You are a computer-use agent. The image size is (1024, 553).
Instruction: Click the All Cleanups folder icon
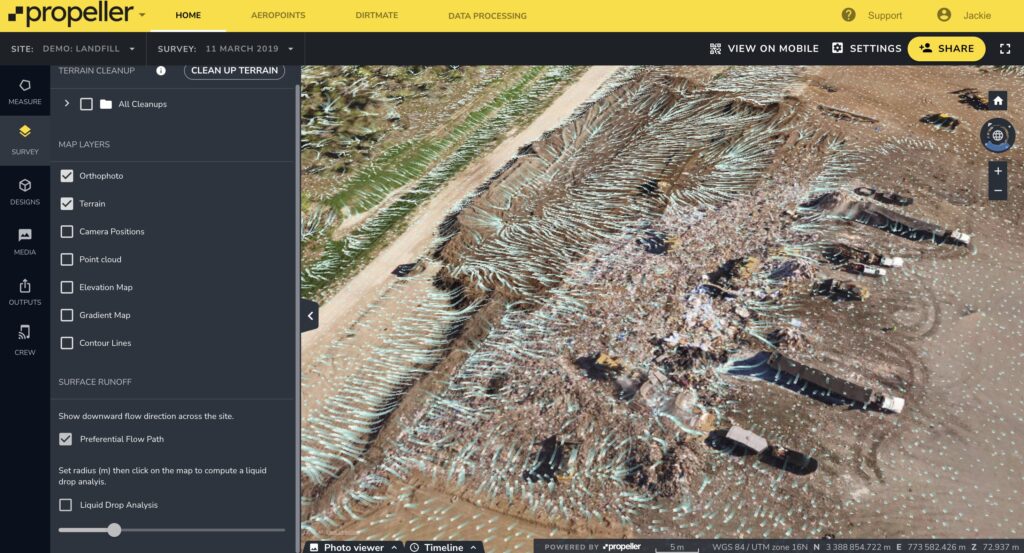(x=106, y=104)
